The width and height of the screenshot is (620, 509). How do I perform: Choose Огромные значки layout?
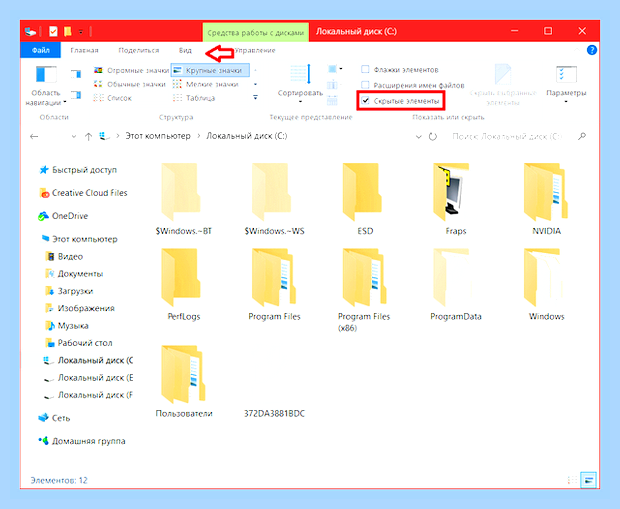(131, 70)
